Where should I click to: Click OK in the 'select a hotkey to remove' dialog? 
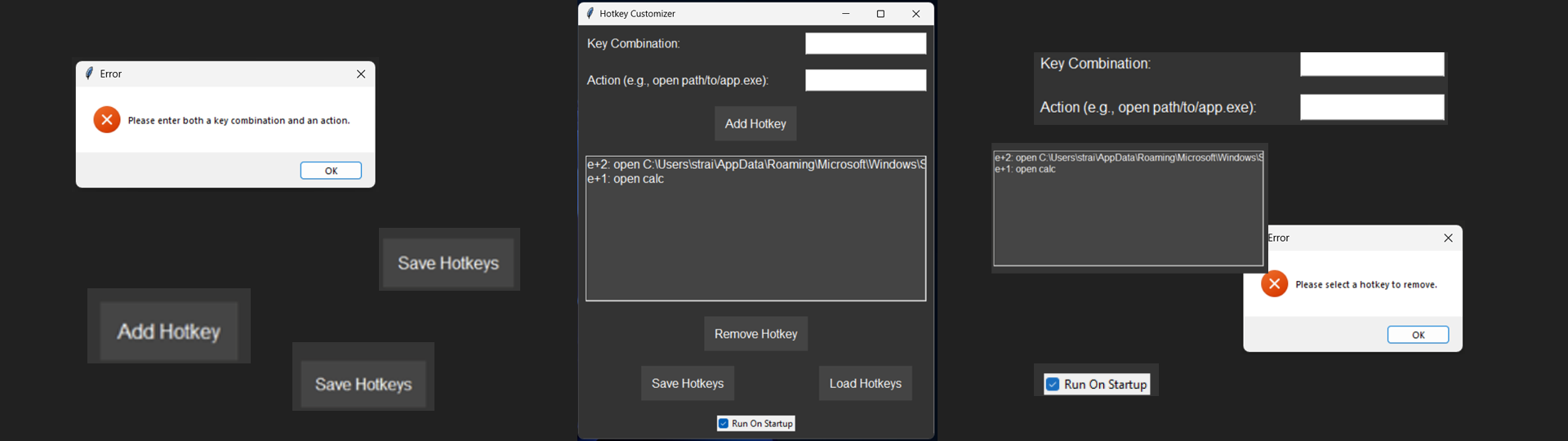tap(1419, 335)
